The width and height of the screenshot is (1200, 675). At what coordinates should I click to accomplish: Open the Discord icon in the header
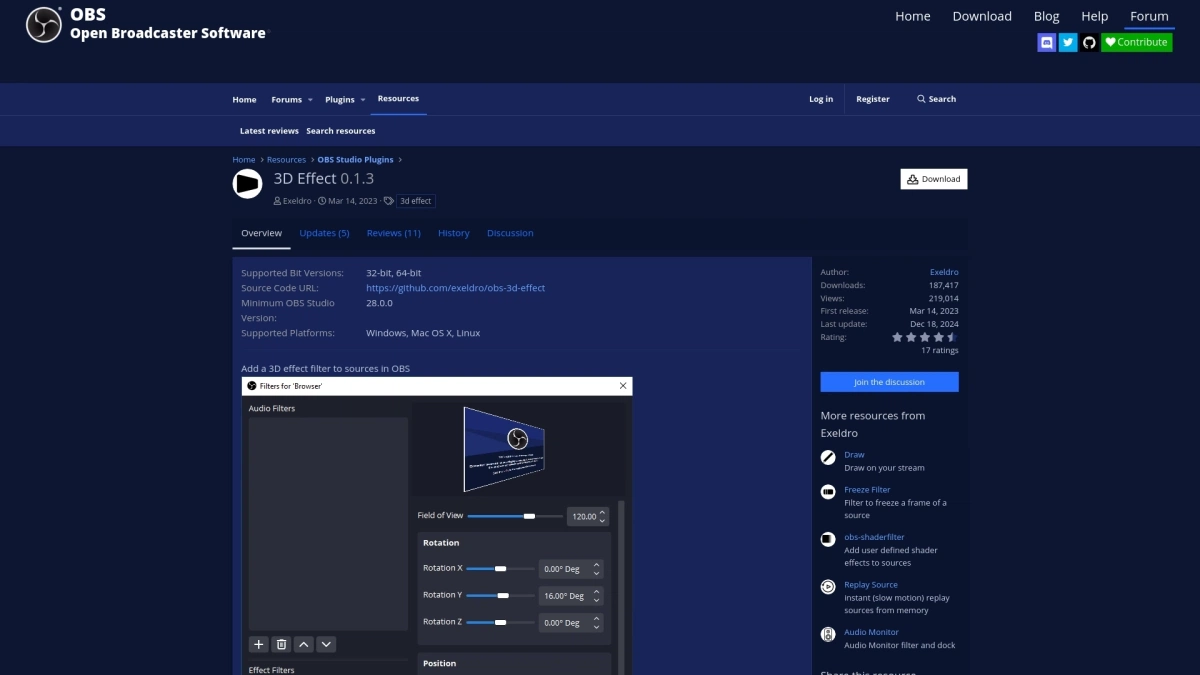point(1046,41)
